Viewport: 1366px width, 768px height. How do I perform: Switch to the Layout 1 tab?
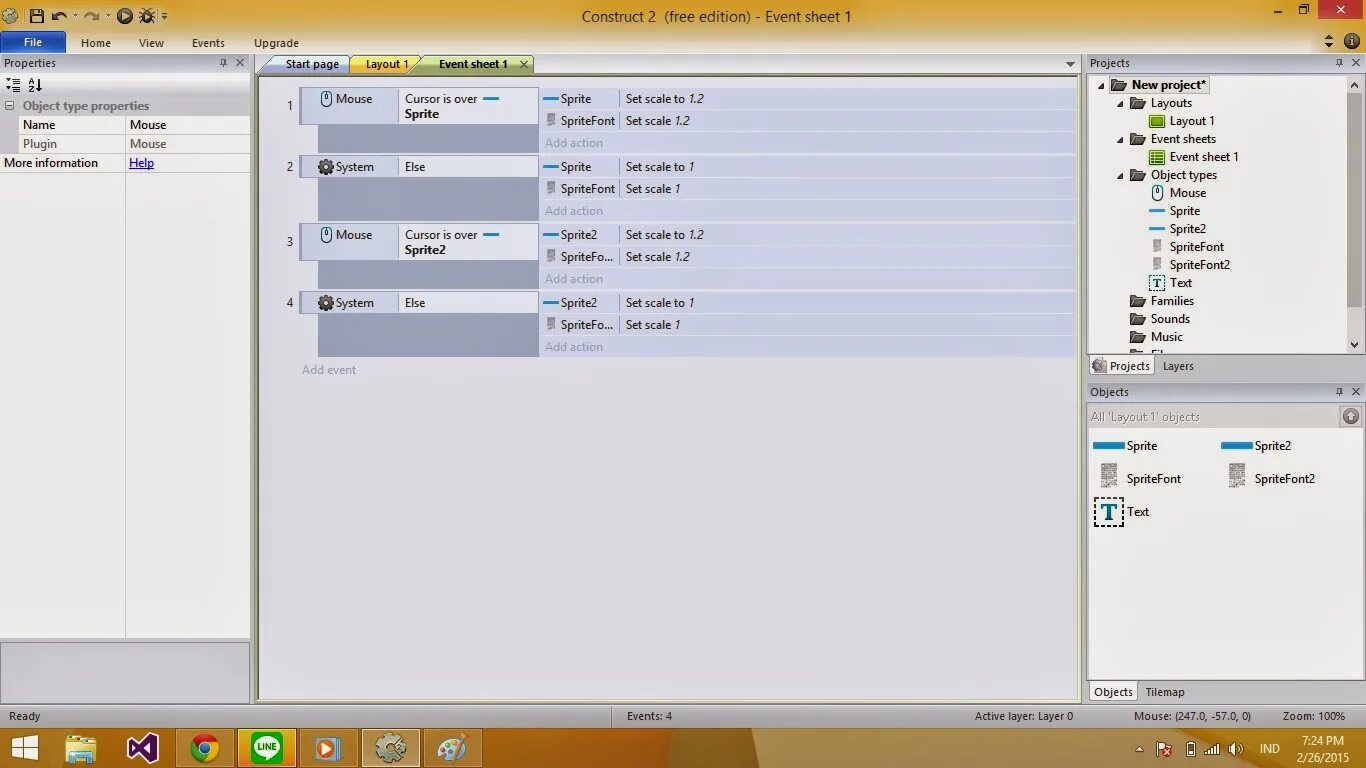tap(386, 64)
